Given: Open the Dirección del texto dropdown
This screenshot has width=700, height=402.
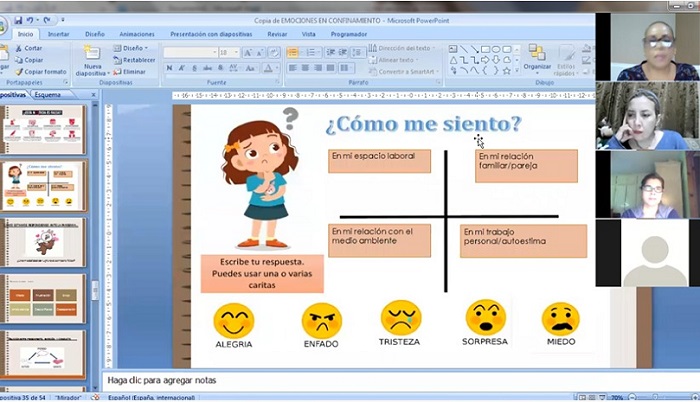Looking at the screenshot, I should coord(404,48).
